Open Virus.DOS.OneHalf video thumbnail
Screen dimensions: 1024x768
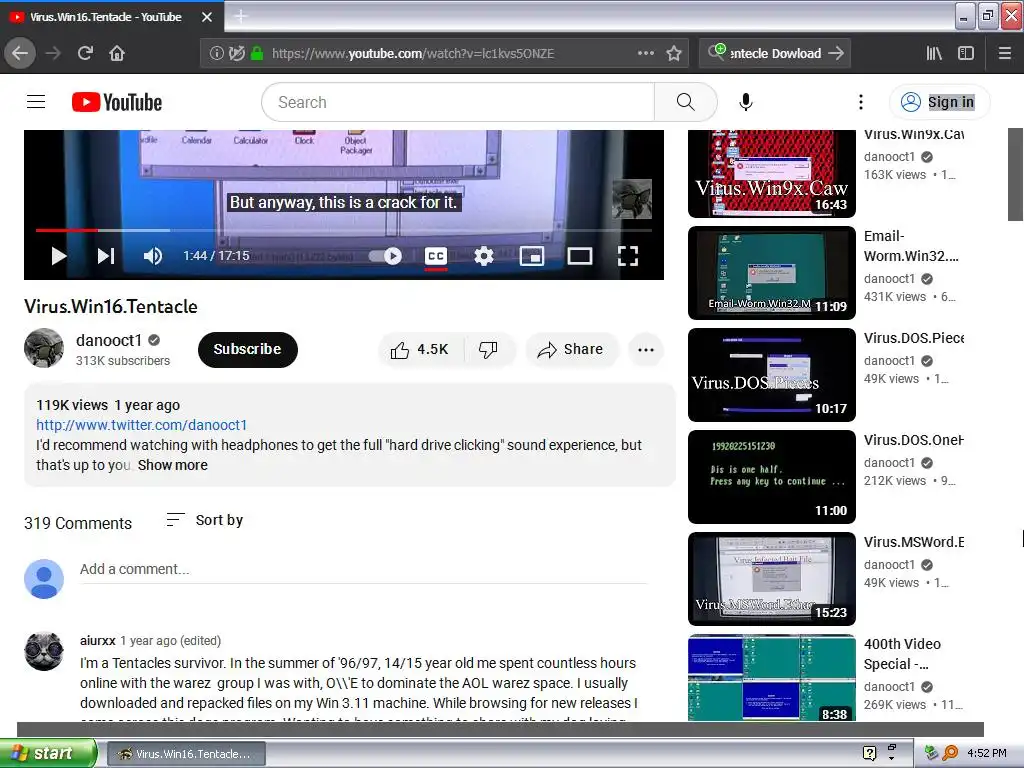pos(772,477)
